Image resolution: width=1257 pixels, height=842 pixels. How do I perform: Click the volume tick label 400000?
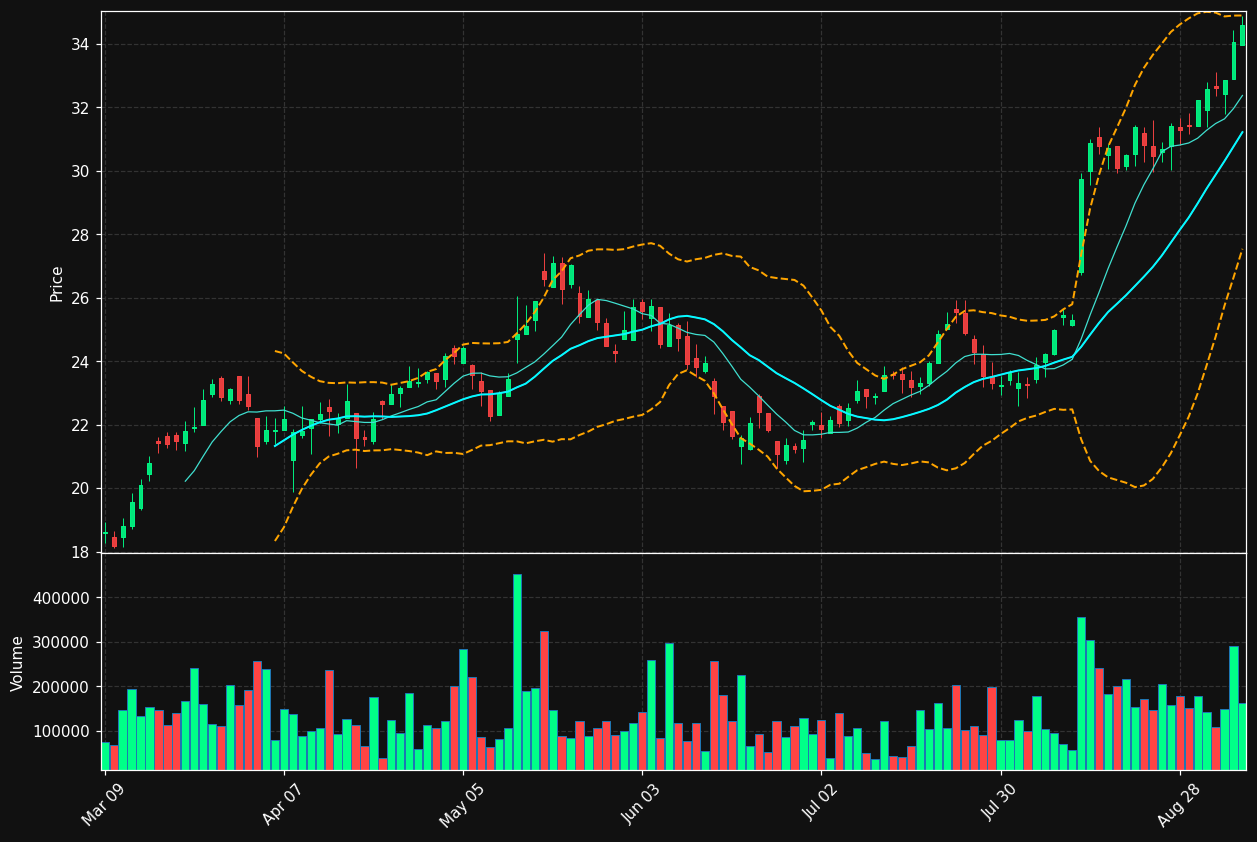click(x=63, y=598)
